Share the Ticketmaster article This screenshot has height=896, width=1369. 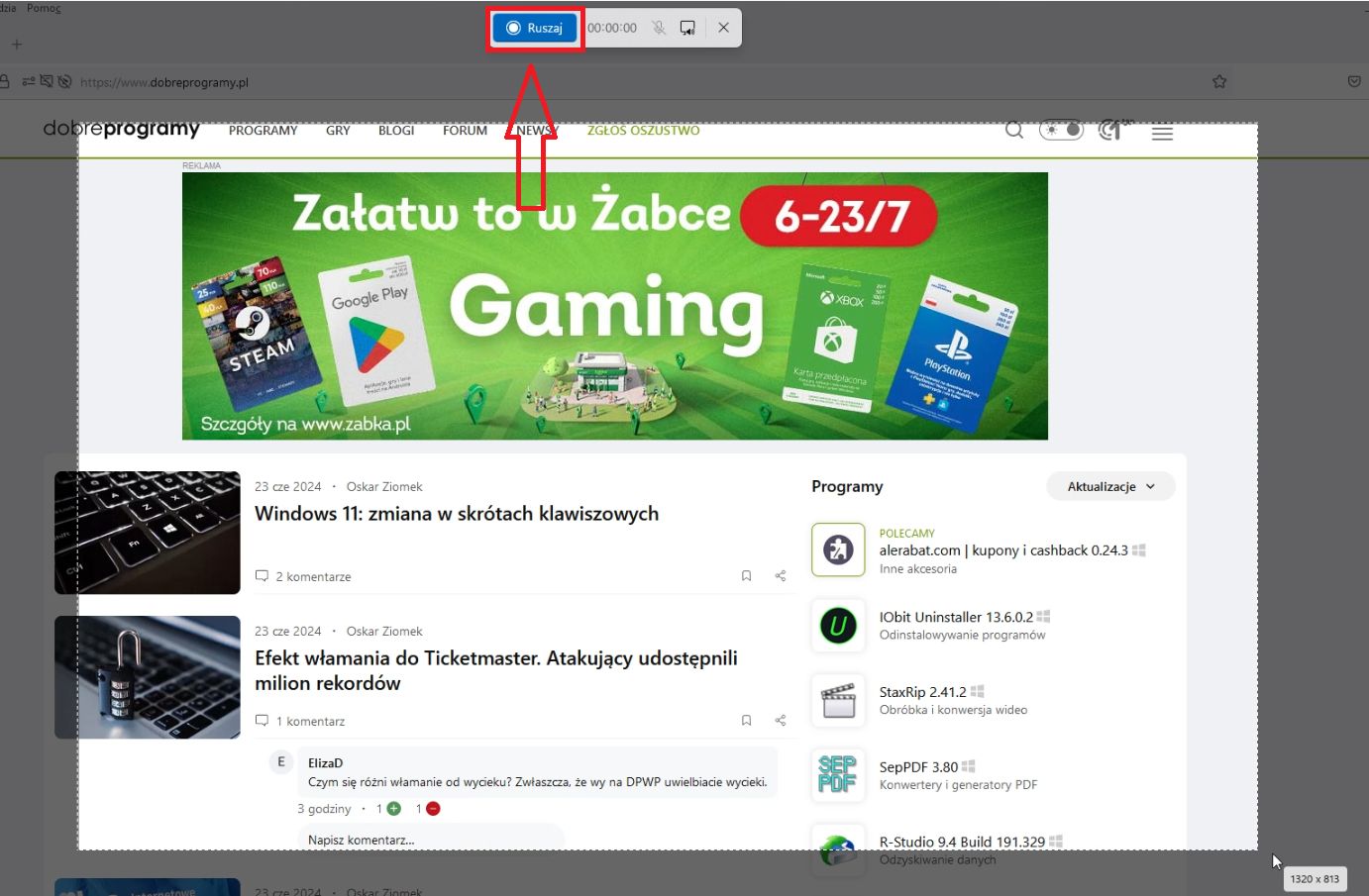tap(780, 720)
